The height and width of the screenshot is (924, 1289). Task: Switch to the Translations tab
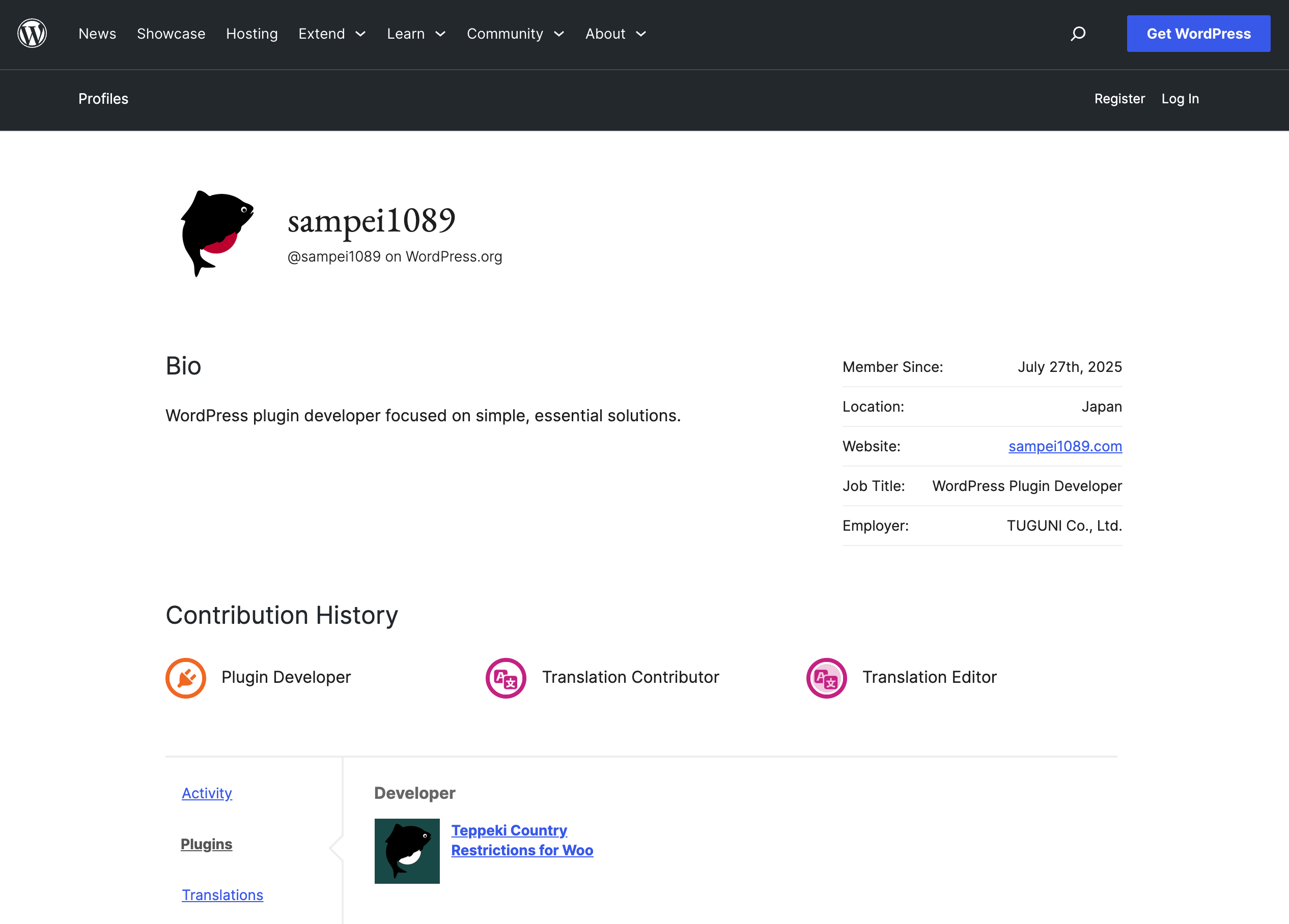coord(222,894)
